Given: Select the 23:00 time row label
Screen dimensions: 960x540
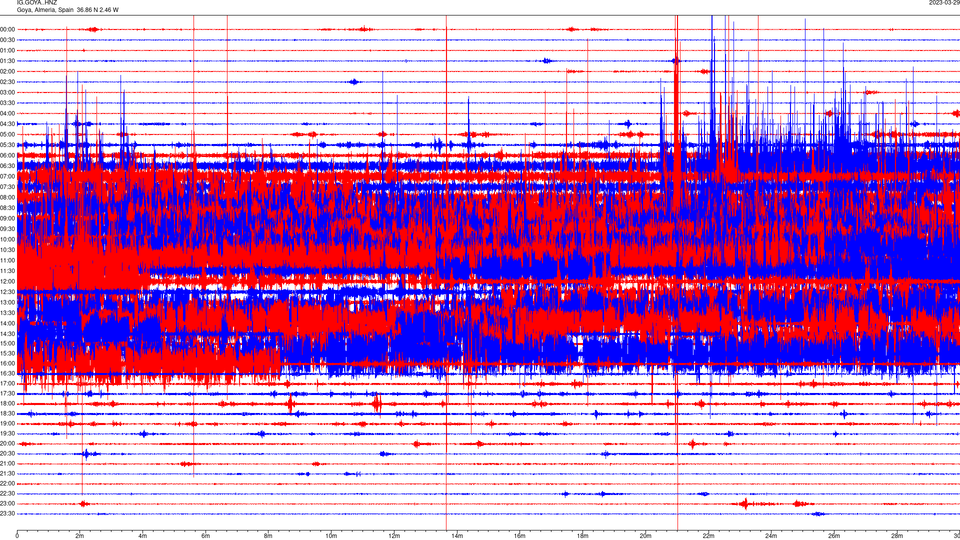Looking at the screenshot, I should [x=7, y=504].
